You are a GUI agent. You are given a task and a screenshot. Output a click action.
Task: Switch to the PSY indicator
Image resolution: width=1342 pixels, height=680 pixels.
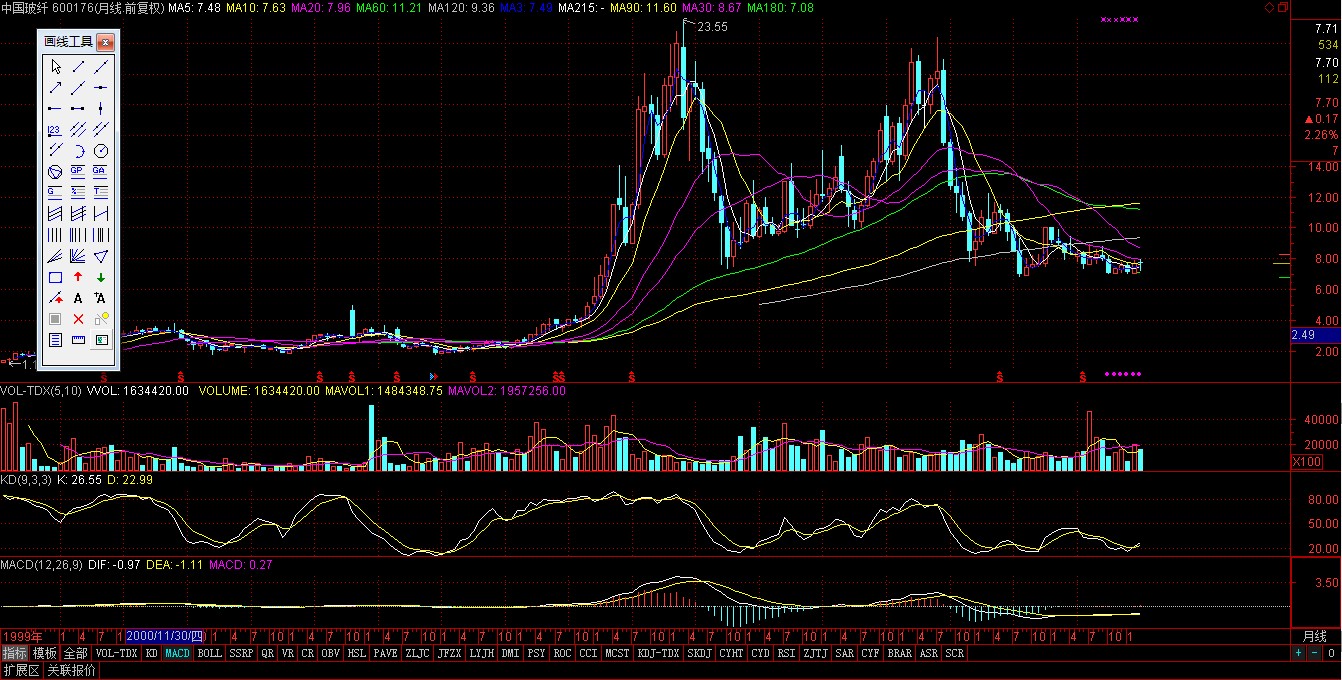pyautogui.click(x=537, y=653)
